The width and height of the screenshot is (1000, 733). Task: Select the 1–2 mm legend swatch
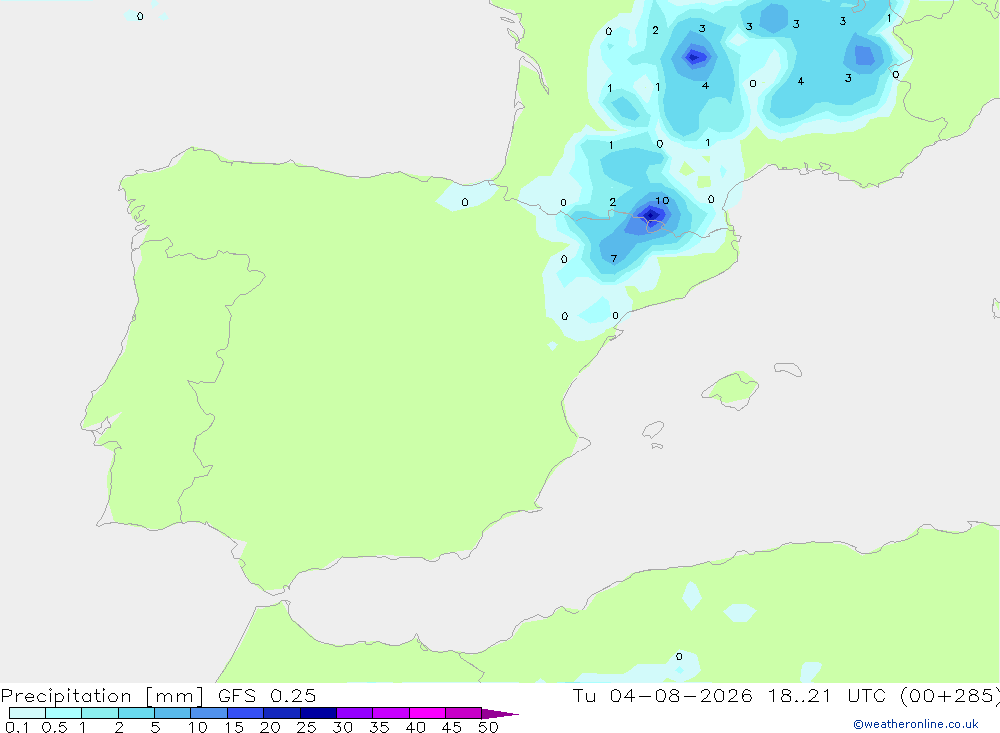pos(99,713)
